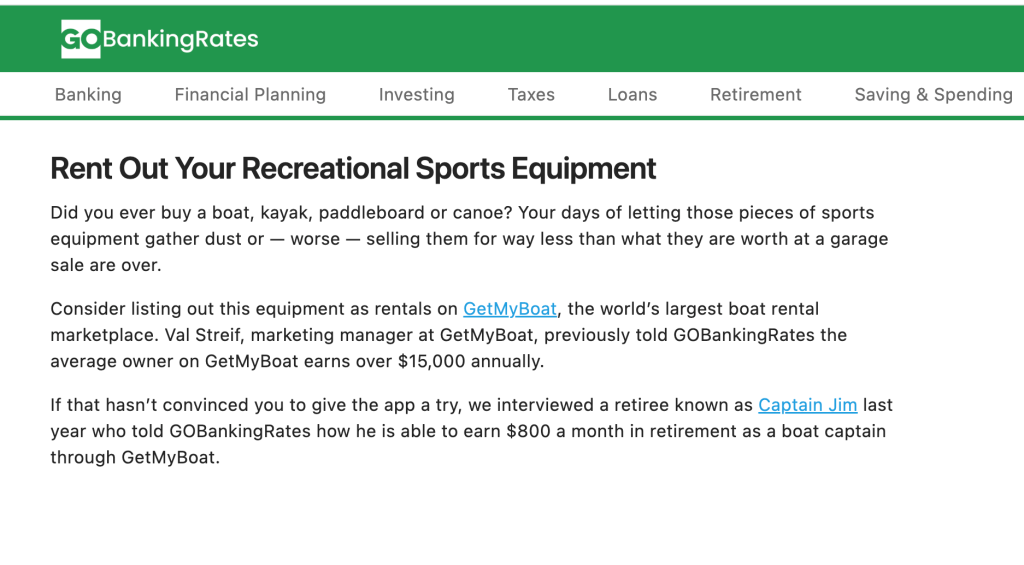Select Investing in the navigation bar
The image size is (1024, 565).
[416, 95]
